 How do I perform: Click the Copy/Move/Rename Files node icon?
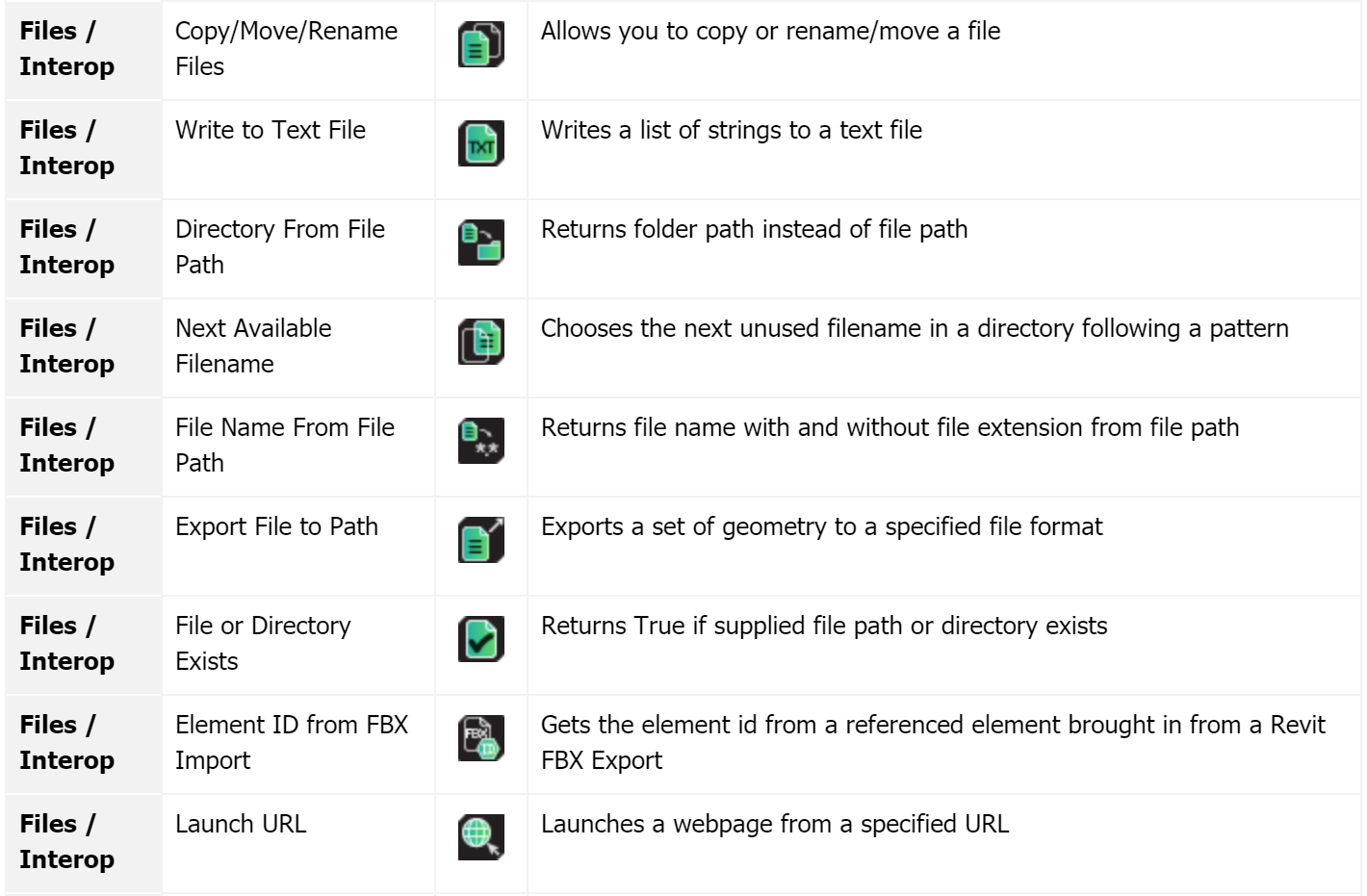[480, 44]
